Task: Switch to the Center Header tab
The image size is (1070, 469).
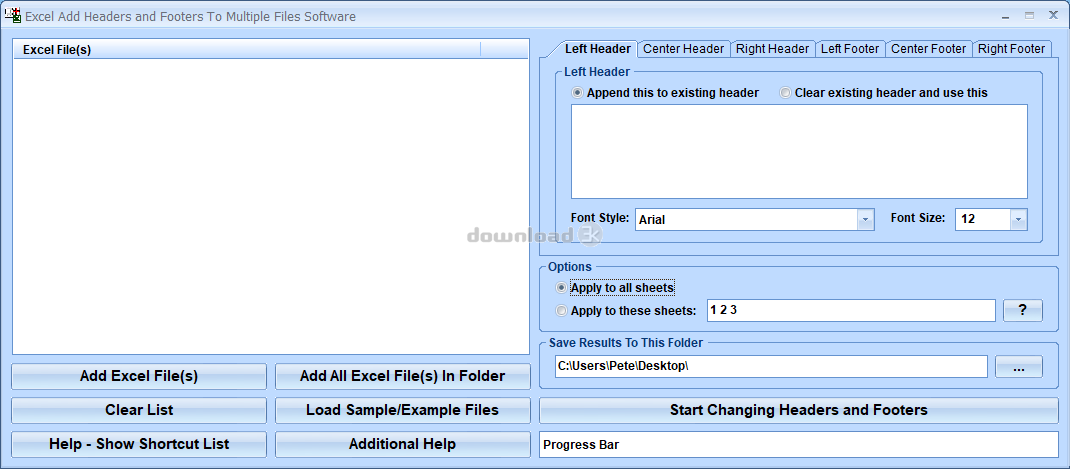Action: pos(684,48)
